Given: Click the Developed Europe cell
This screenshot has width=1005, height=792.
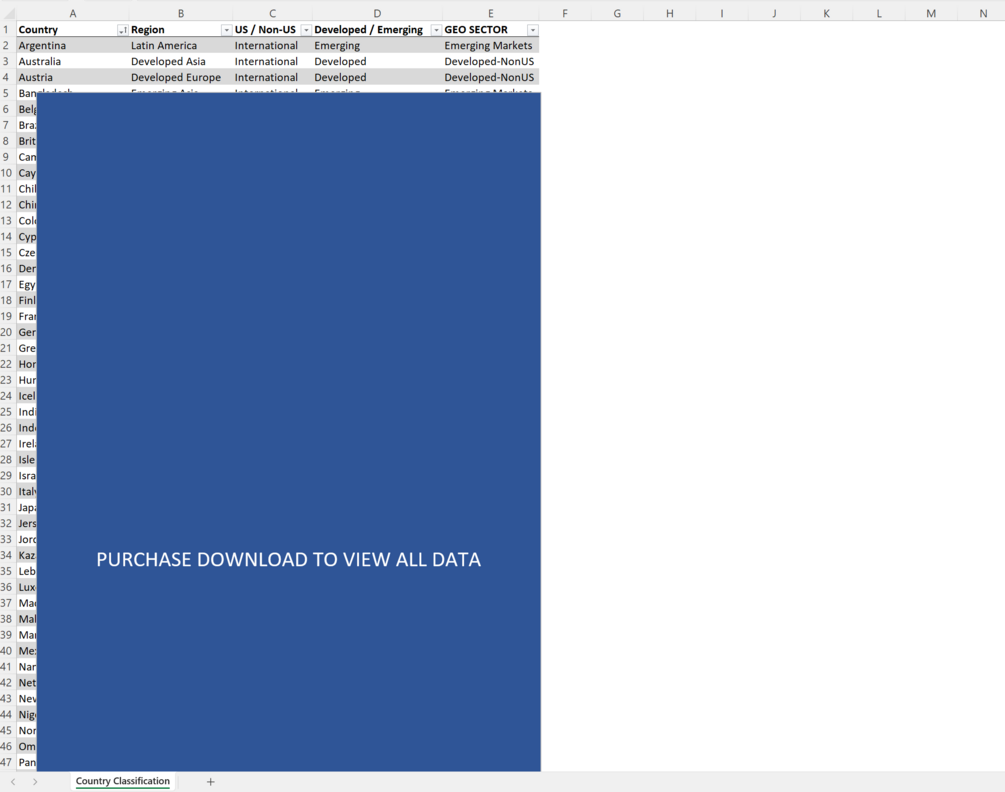Looking at the screenshot, I should pyautogui.click(x=181, y=78).
